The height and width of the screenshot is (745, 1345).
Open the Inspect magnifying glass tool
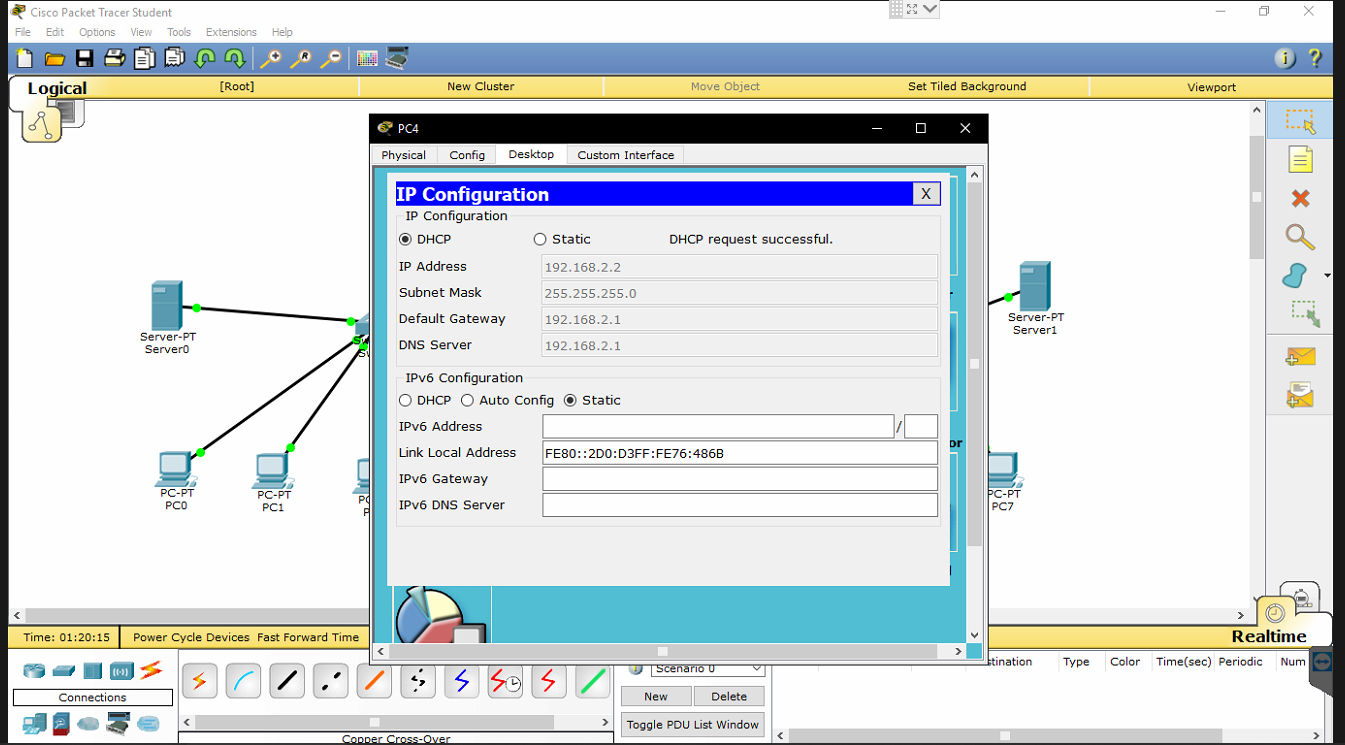(x=1299, y=238)
